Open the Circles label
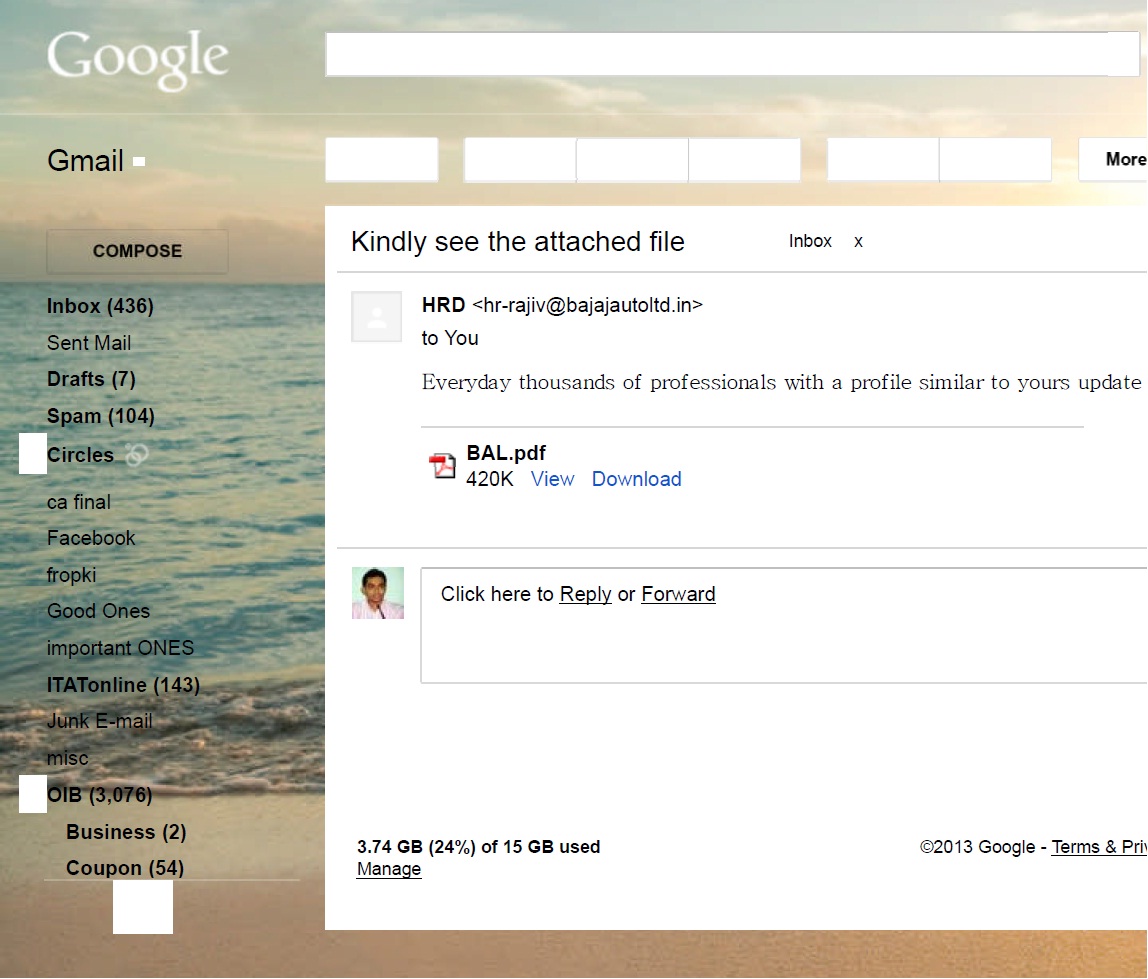The height and width of the screenshot is (979, 1148). coord(81,455)
